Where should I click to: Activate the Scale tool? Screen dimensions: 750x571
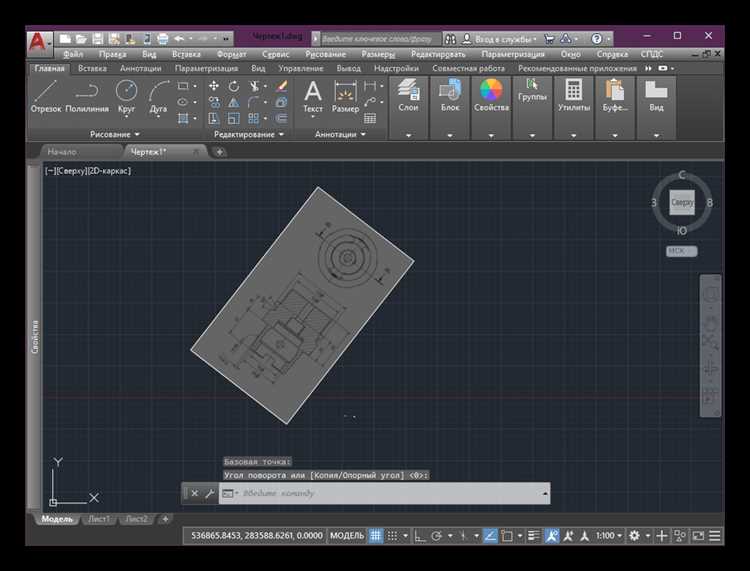233,118
